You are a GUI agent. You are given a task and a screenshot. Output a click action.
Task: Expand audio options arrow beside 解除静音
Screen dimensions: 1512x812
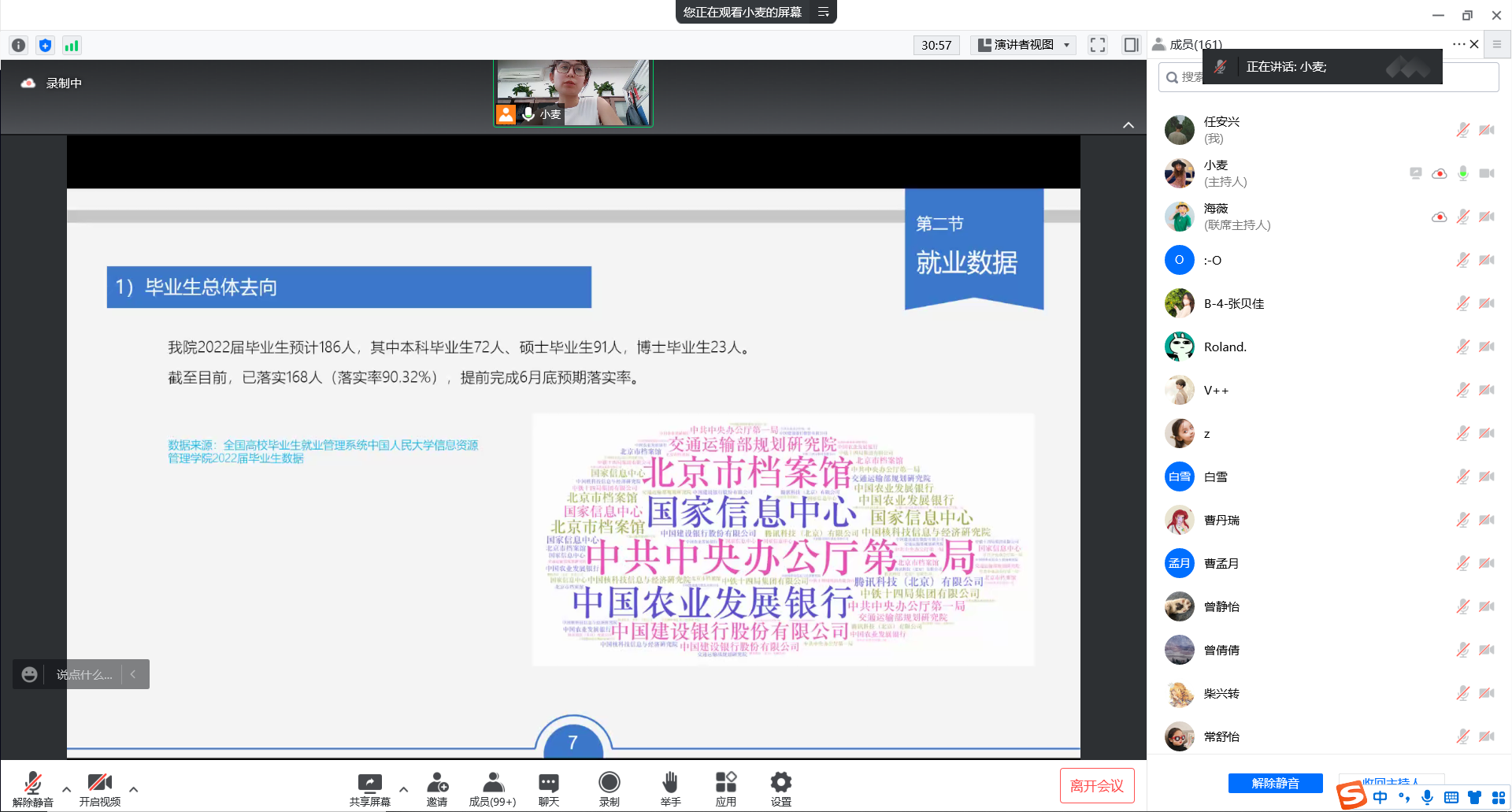click(66, 788)
